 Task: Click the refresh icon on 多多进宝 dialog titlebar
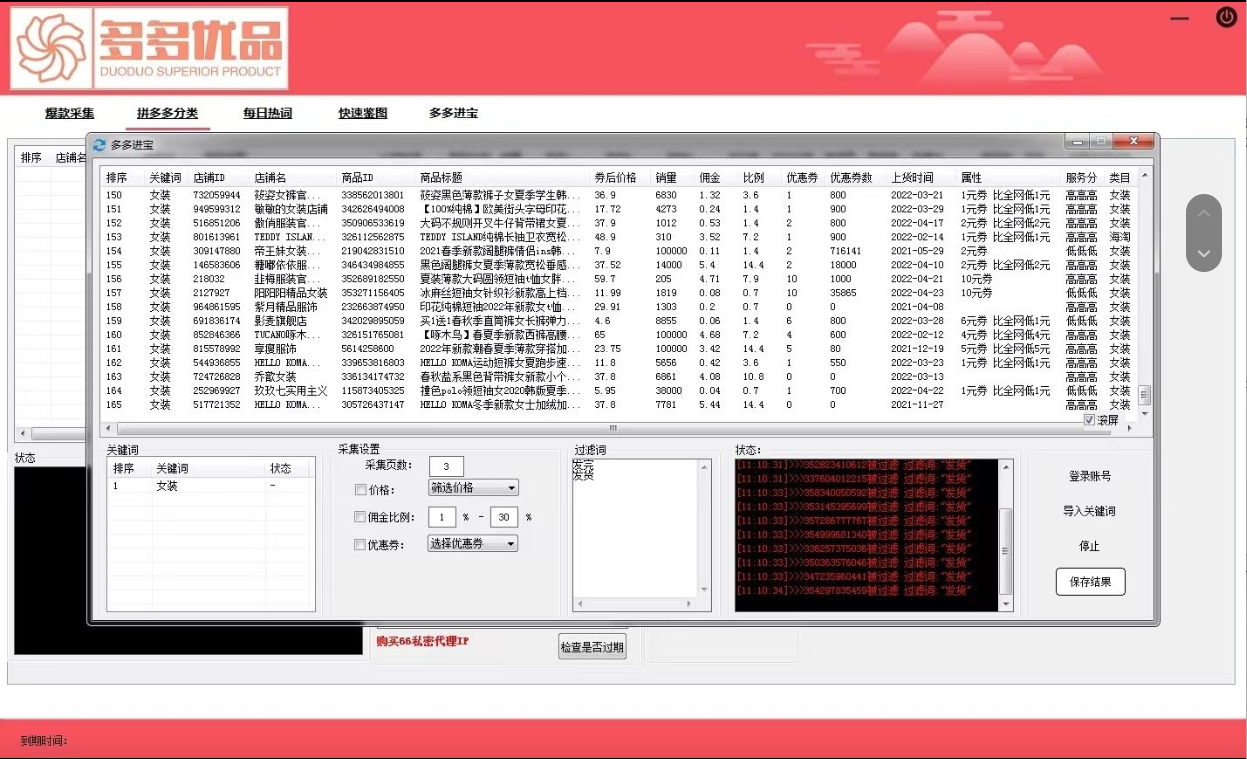tap(99, 142)
